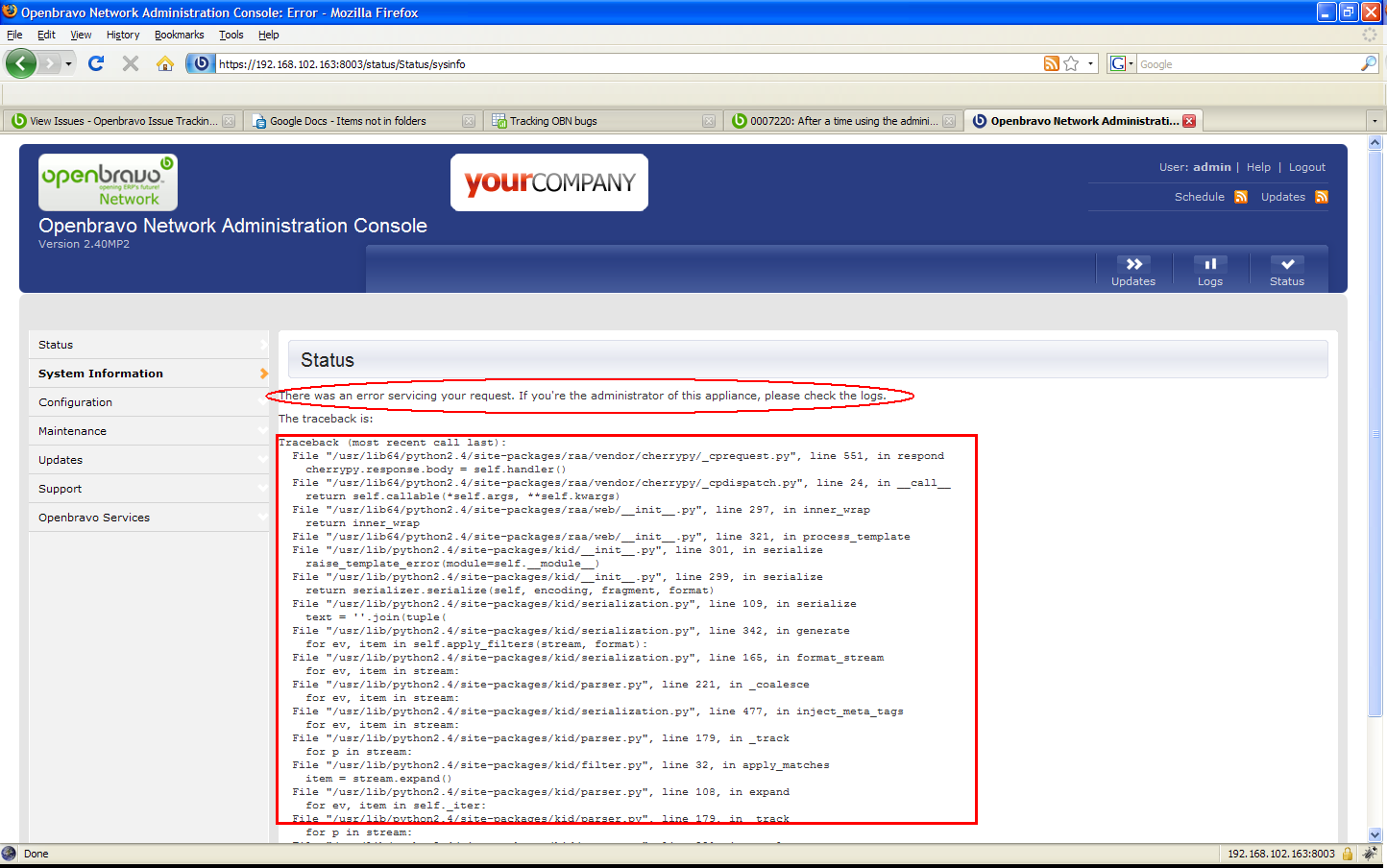Click the Help link near Logout
The image size is (1387, 868).
pyautogui.click(x=1258, y=167)
